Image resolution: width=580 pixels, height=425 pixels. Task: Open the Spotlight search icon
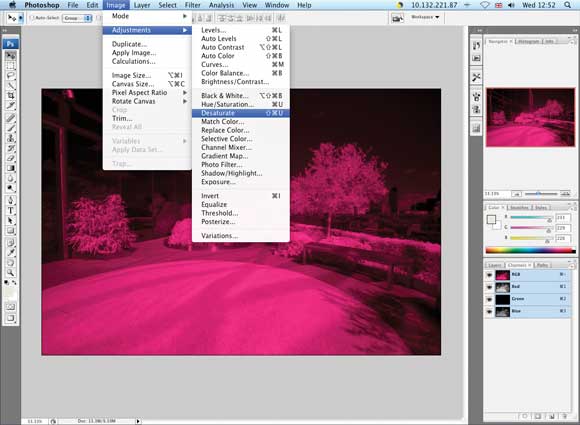click(567, 5)
